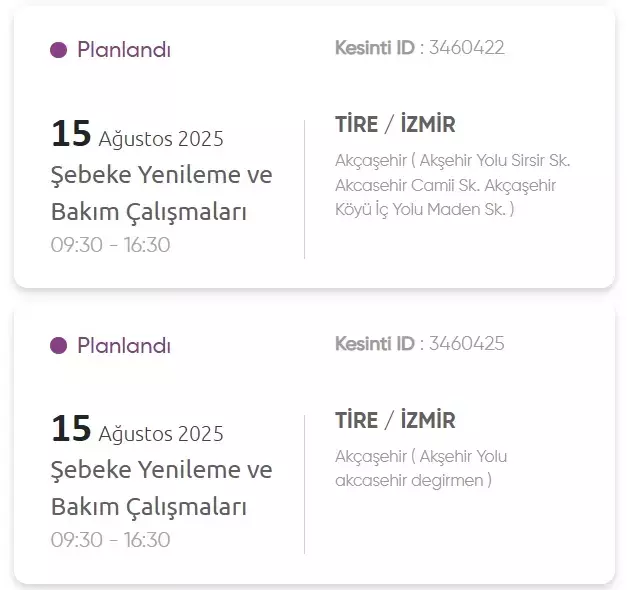Click Kesinti ID 3460422
Viewport: 627px width, 590px height.
coord(419,48)
